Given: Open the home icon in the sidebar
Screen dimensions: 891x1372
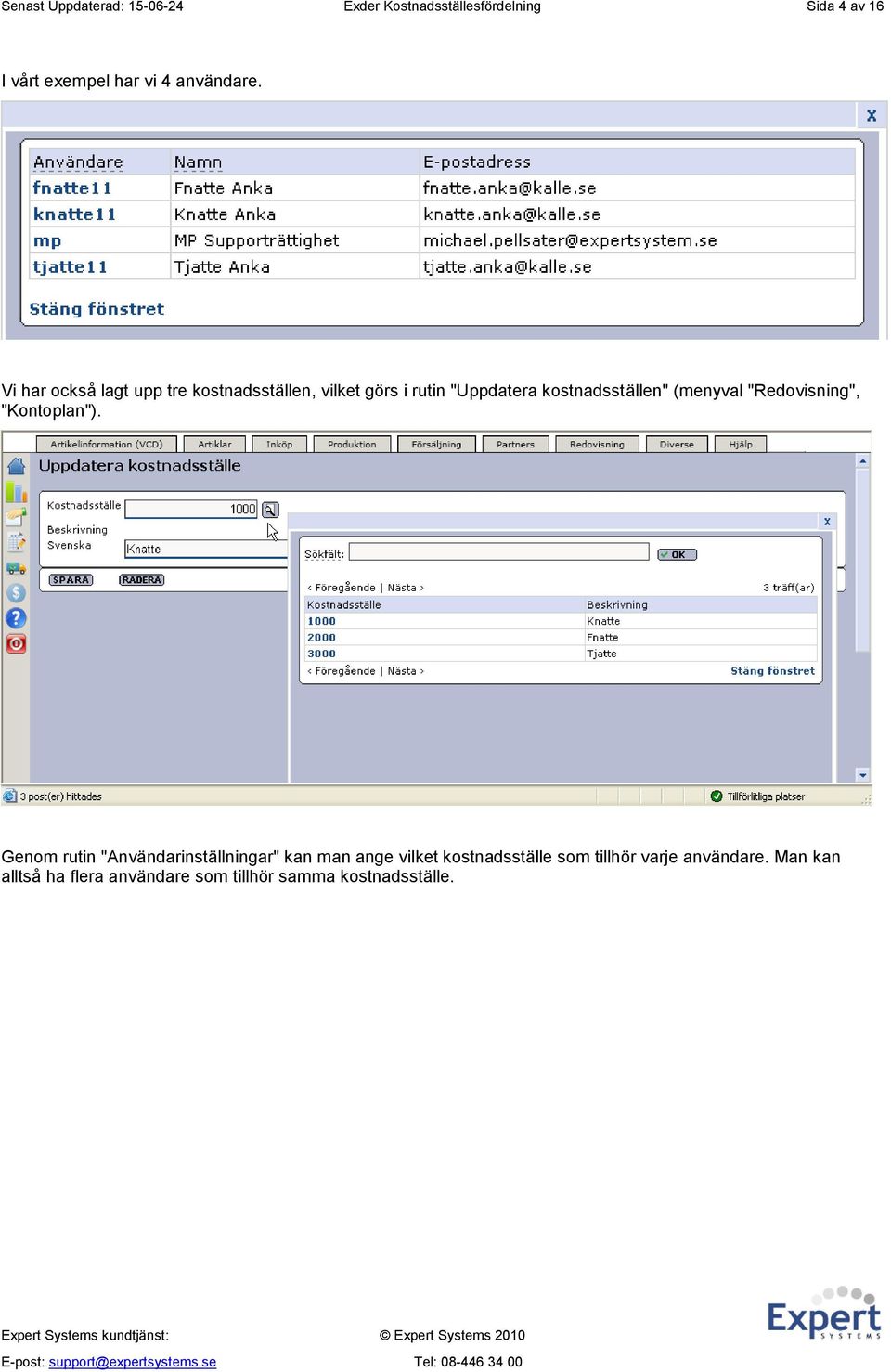Looking at the screenshot, I should point(16,466).
